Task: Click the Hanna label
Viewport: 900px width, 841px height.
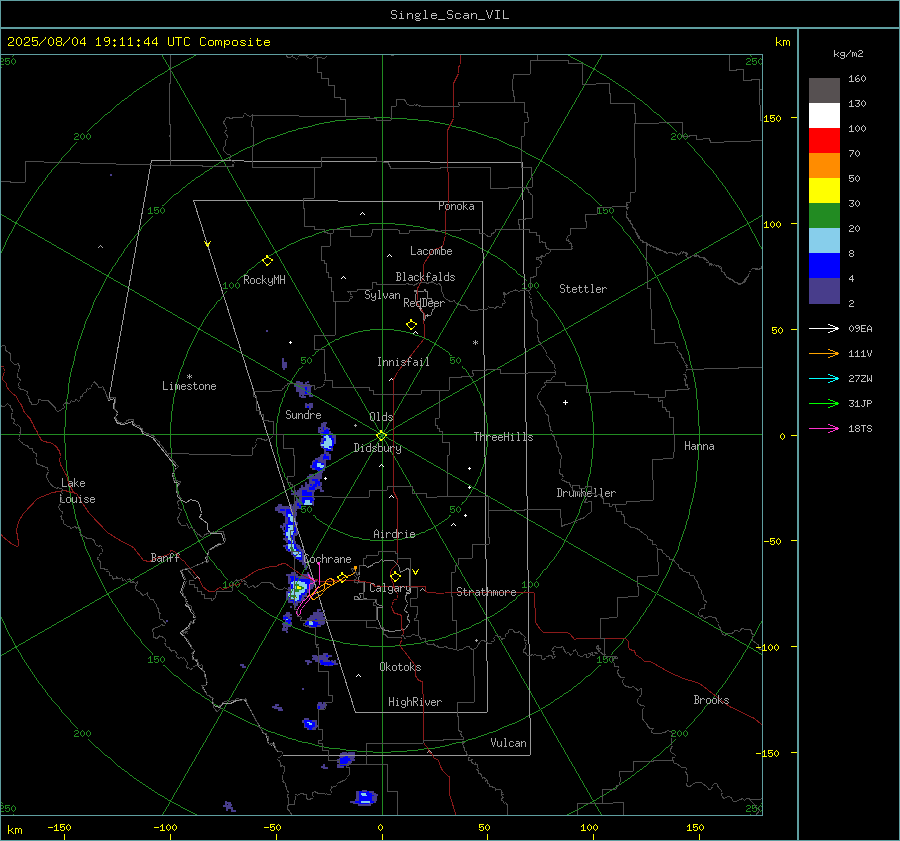Action: pos(699,446)
